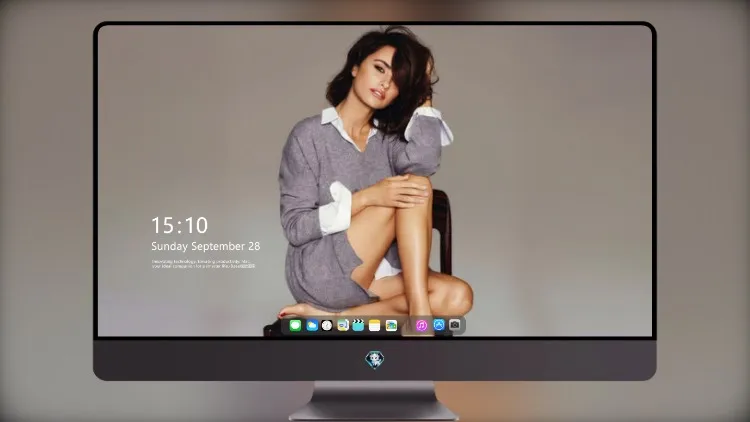Launch the pink iTunes music app

point(422,325)
